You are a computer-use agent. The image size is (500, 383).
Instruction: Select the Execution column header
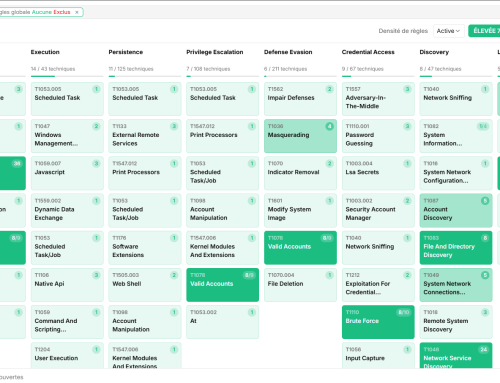45,52
